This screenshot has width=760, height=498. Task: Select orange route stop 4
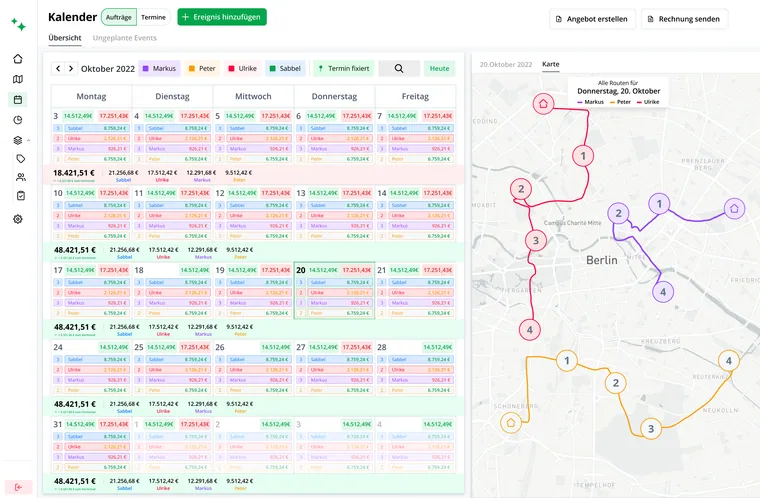click(x=728, y=360)
